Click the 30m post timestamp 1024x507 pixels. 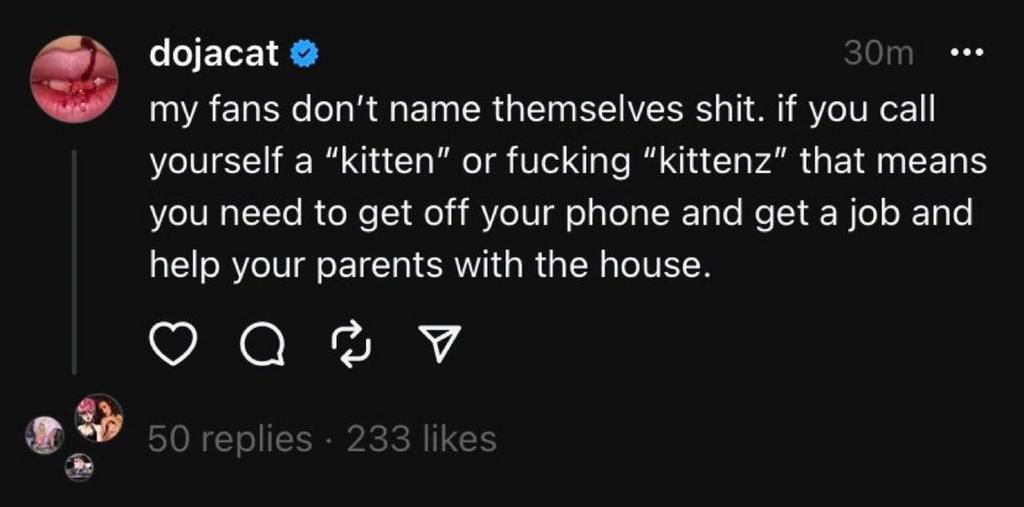pyautogui.click(x=878, y=54)
